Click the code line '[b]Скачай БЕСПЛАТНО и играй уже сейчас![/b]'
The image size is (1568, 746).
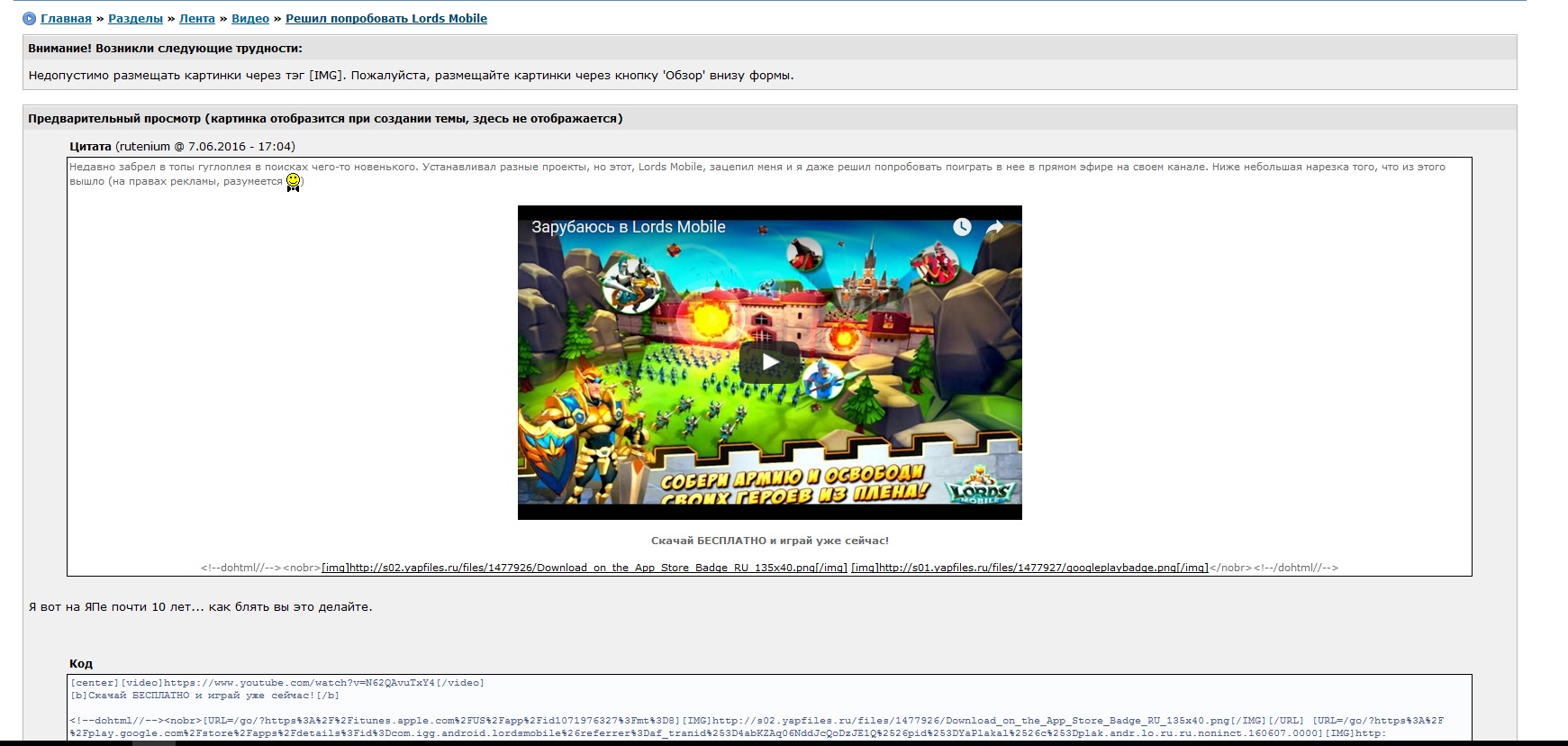click(x=204, y=696)
